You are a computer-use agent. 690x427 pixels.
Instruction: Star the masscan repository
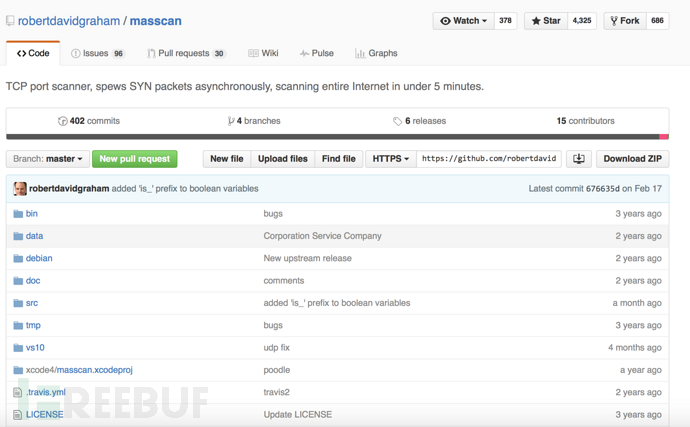[546, 21]
